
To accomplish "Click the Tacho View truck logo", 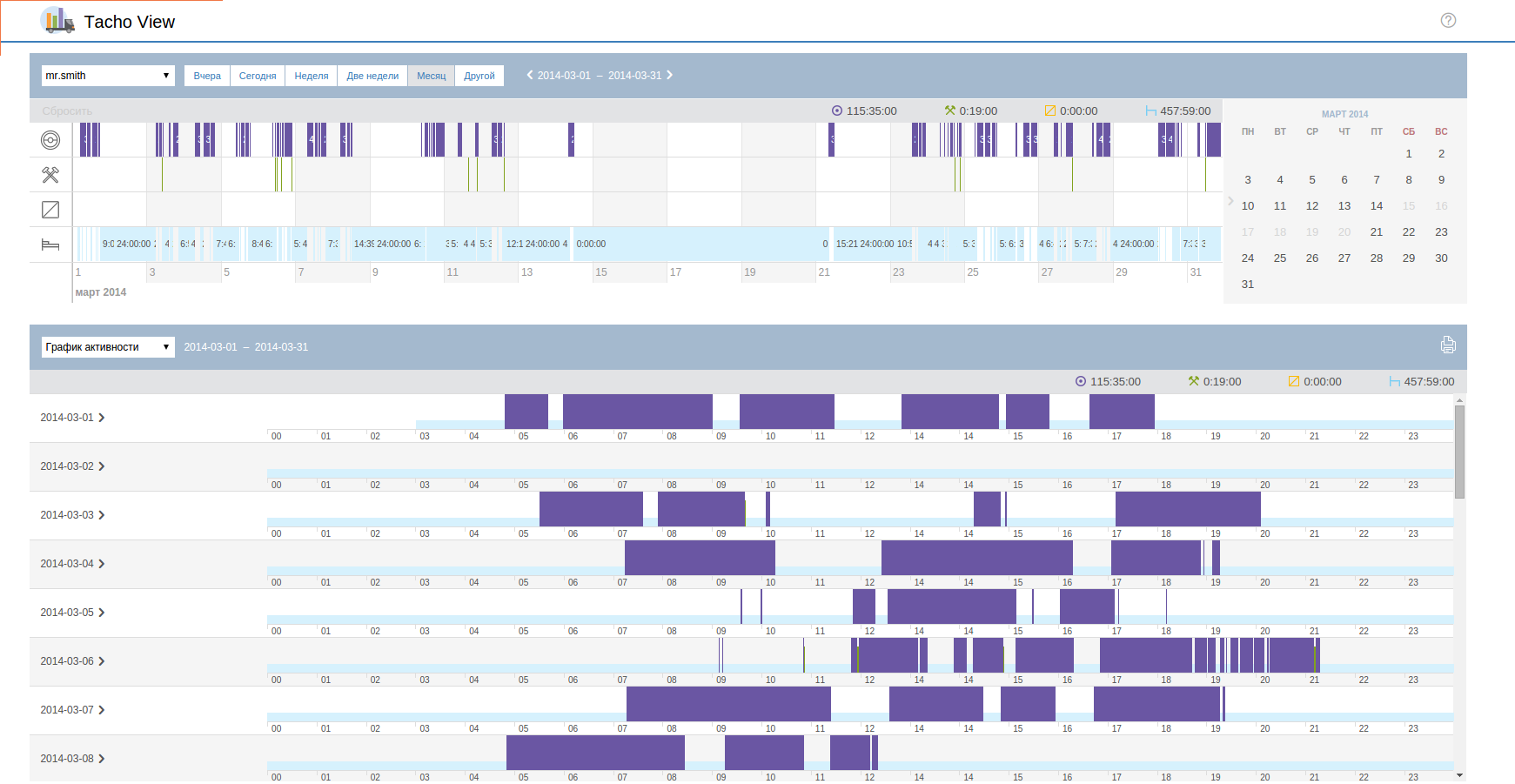I will (x=57, y=20).
